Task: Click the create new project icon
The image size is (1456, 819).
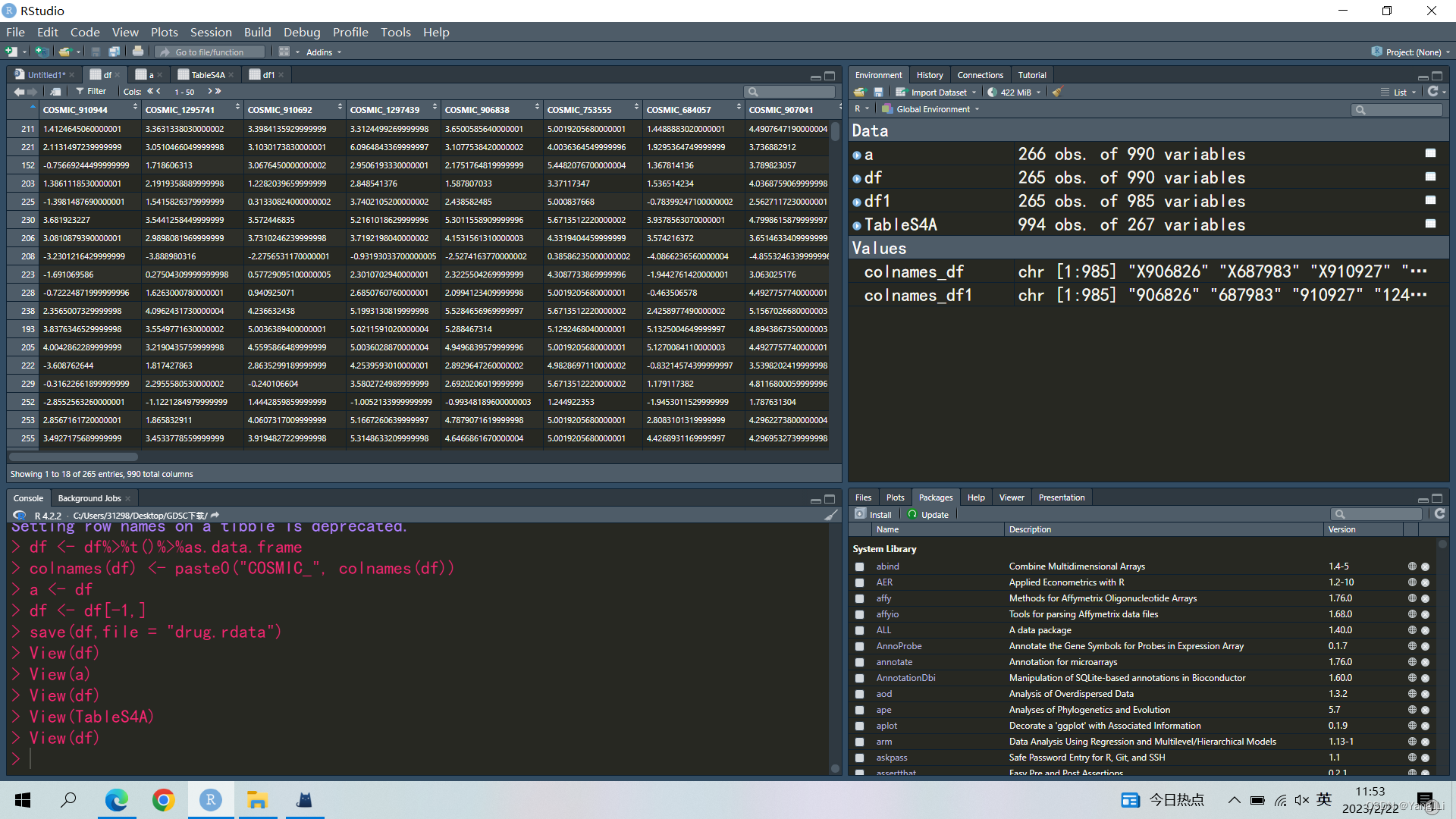Action: (42, 52)
